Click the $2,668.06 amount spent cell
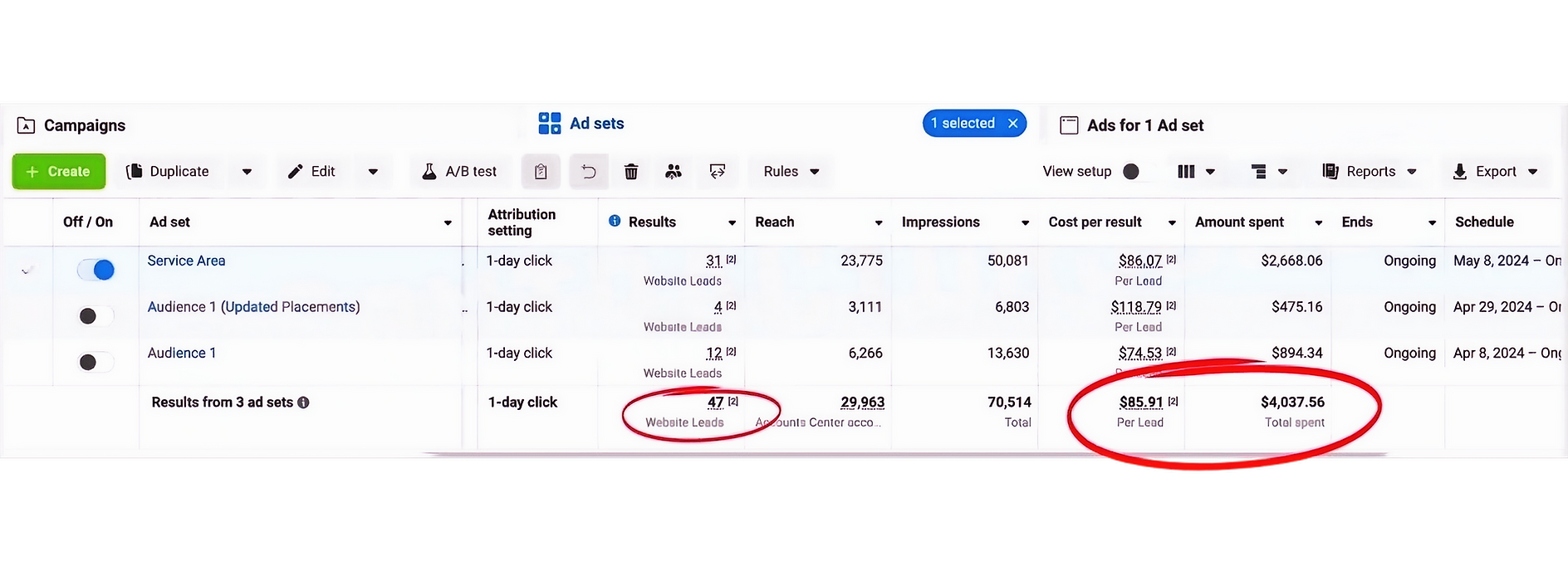The image size is (1568, 561). coord(1291,261)
